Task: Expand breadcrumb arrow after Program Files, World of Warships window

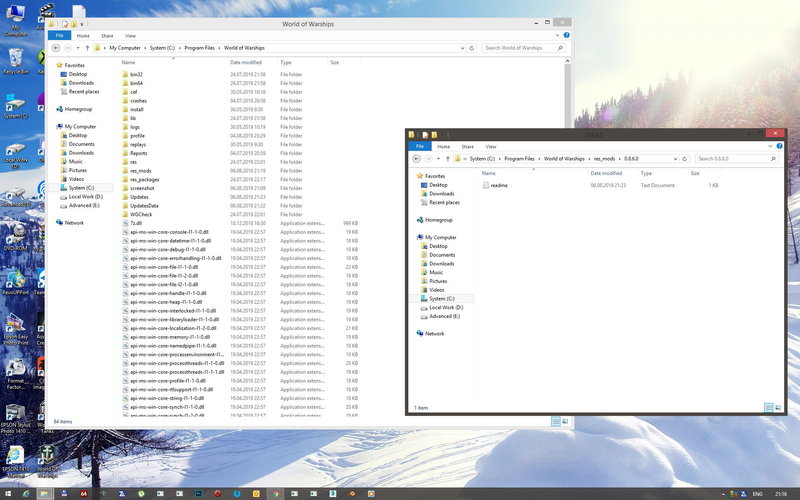Action: pyautogui.click(x=219, y=48)
